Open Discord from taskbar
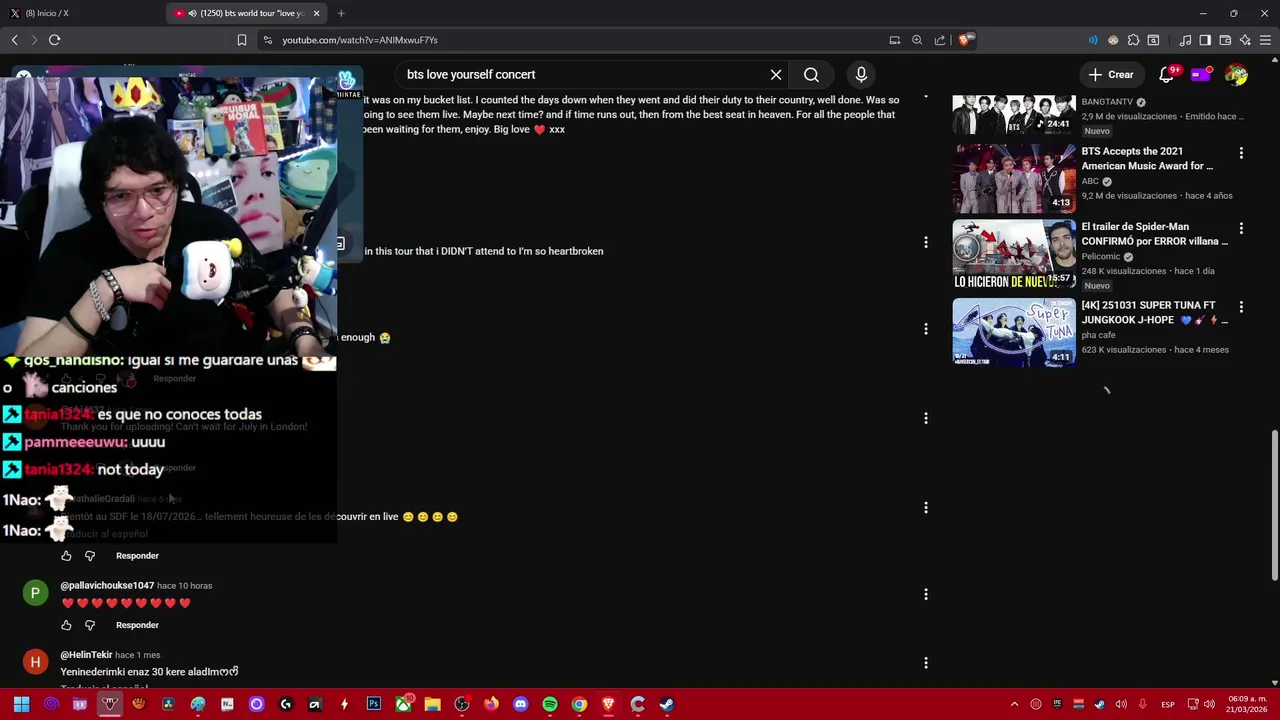This screenshot has width=1280, height=720. coord(520,704)
